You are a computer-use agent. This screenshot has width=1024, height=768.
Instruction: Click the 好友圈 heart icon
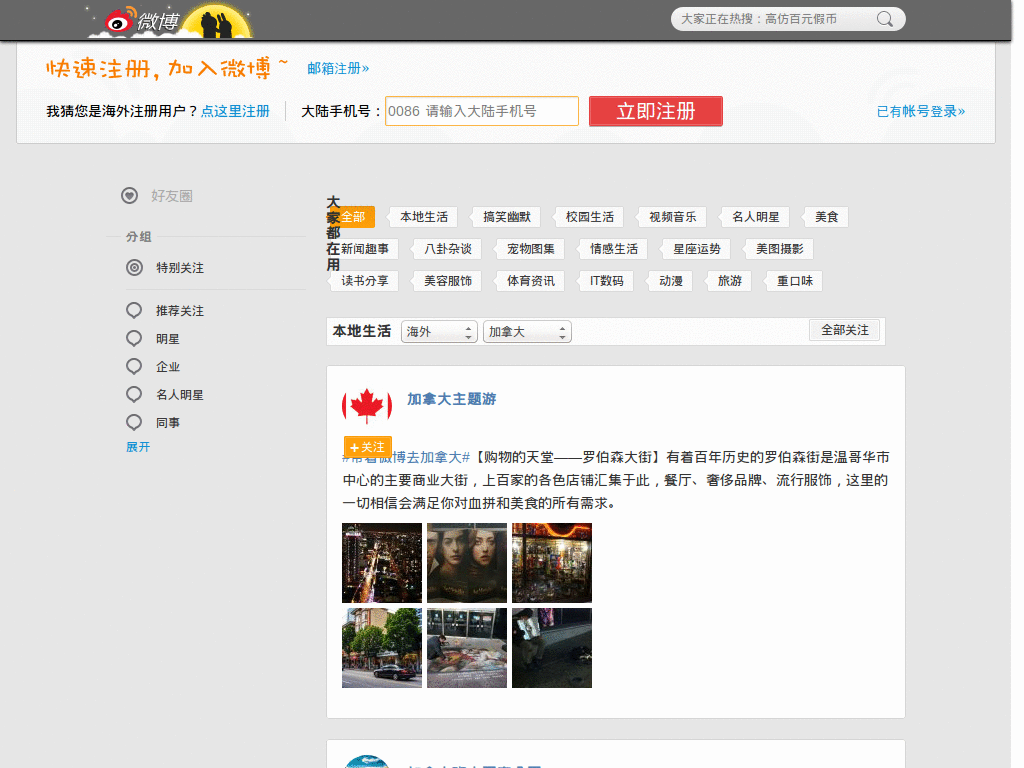click(x=129, y=195)
